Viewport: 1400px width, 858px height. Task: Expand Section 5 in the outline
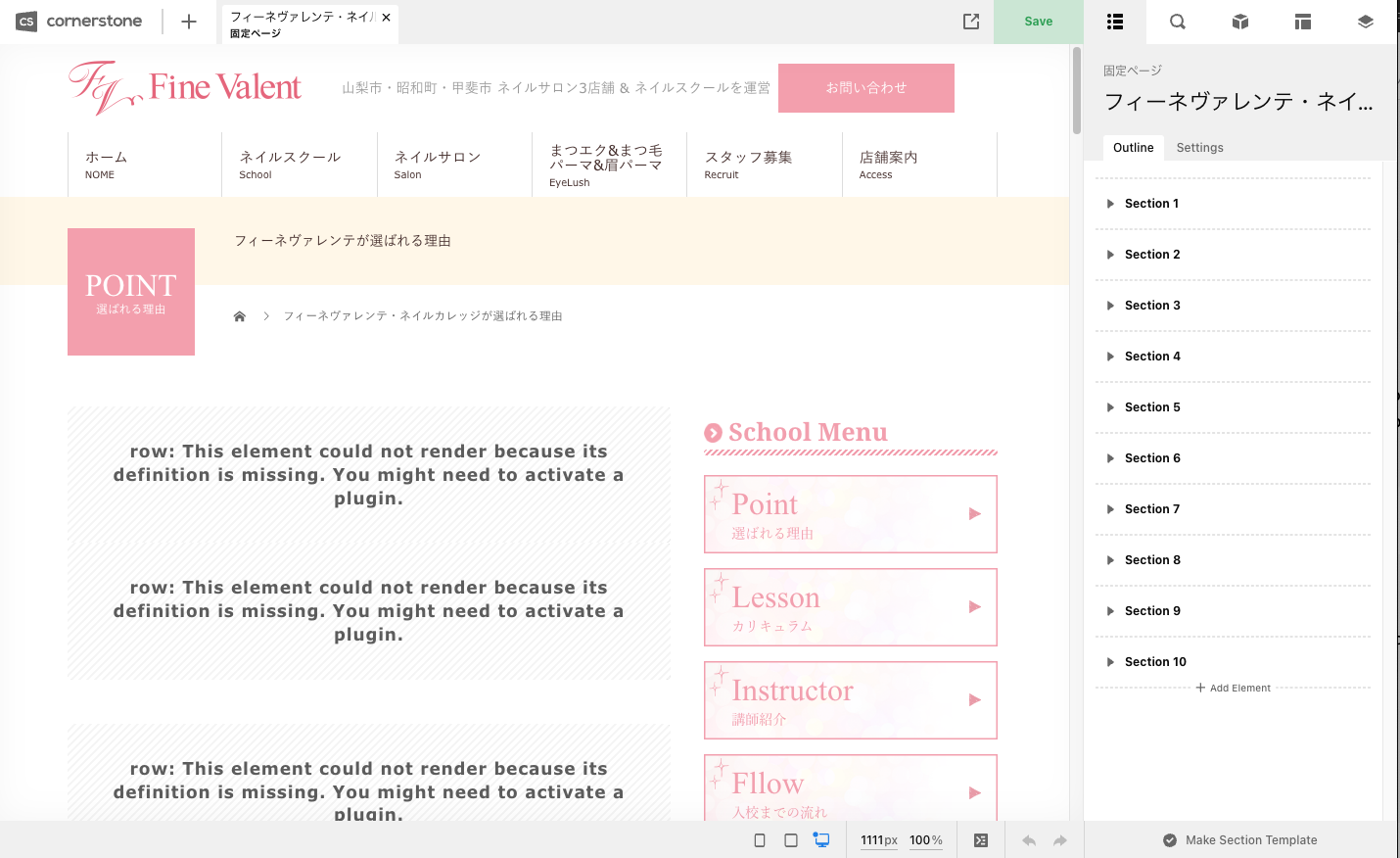coord(1110,407)
